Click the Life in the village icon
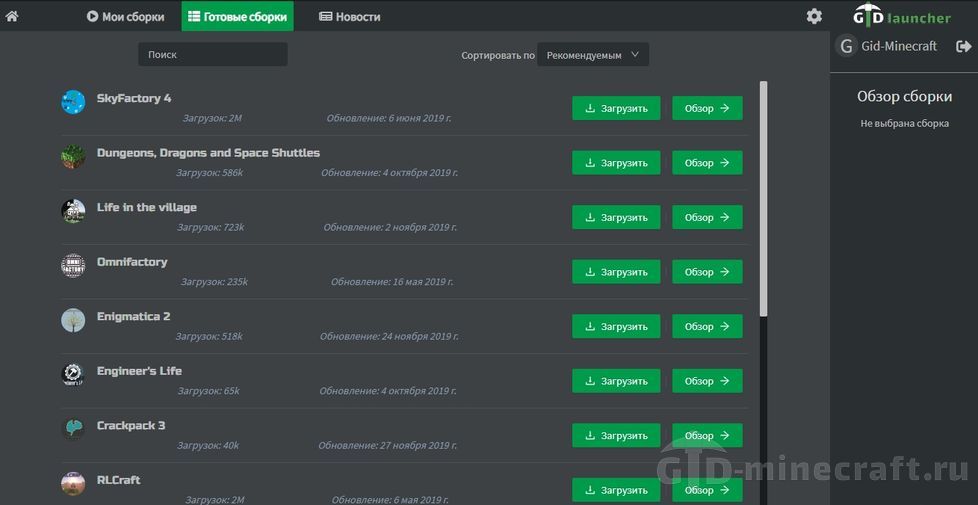978x505 pixels. tap(73, 211)
